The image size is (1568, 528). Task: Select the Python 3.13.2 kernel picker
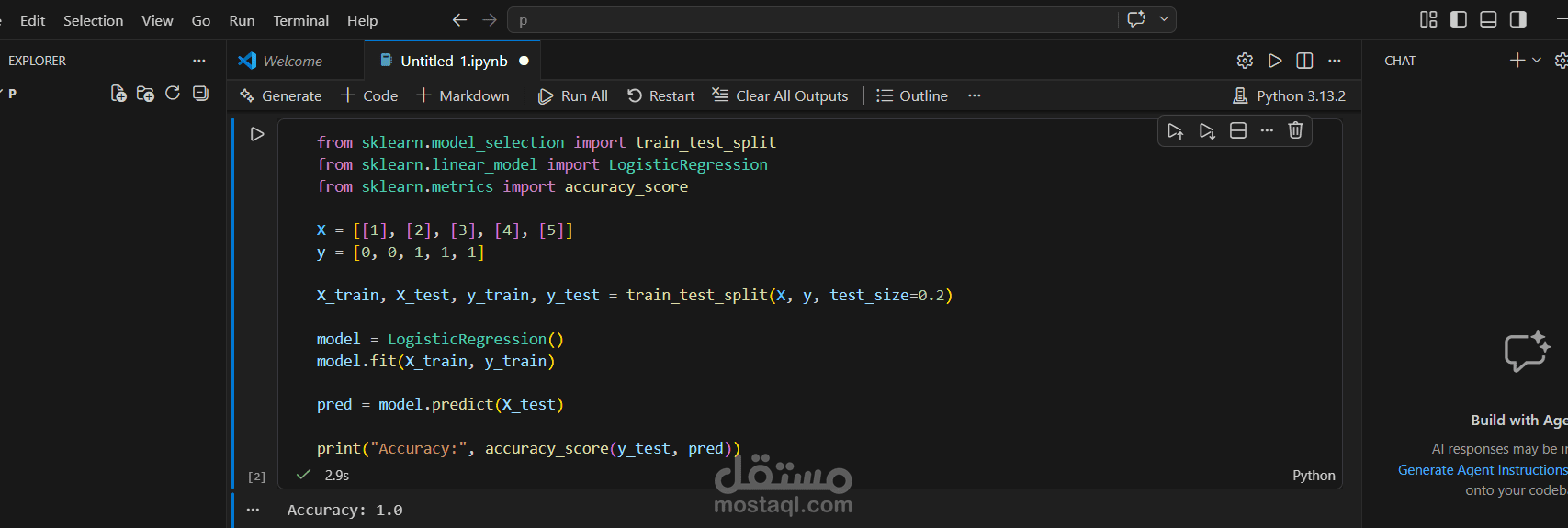point(1289,95)
